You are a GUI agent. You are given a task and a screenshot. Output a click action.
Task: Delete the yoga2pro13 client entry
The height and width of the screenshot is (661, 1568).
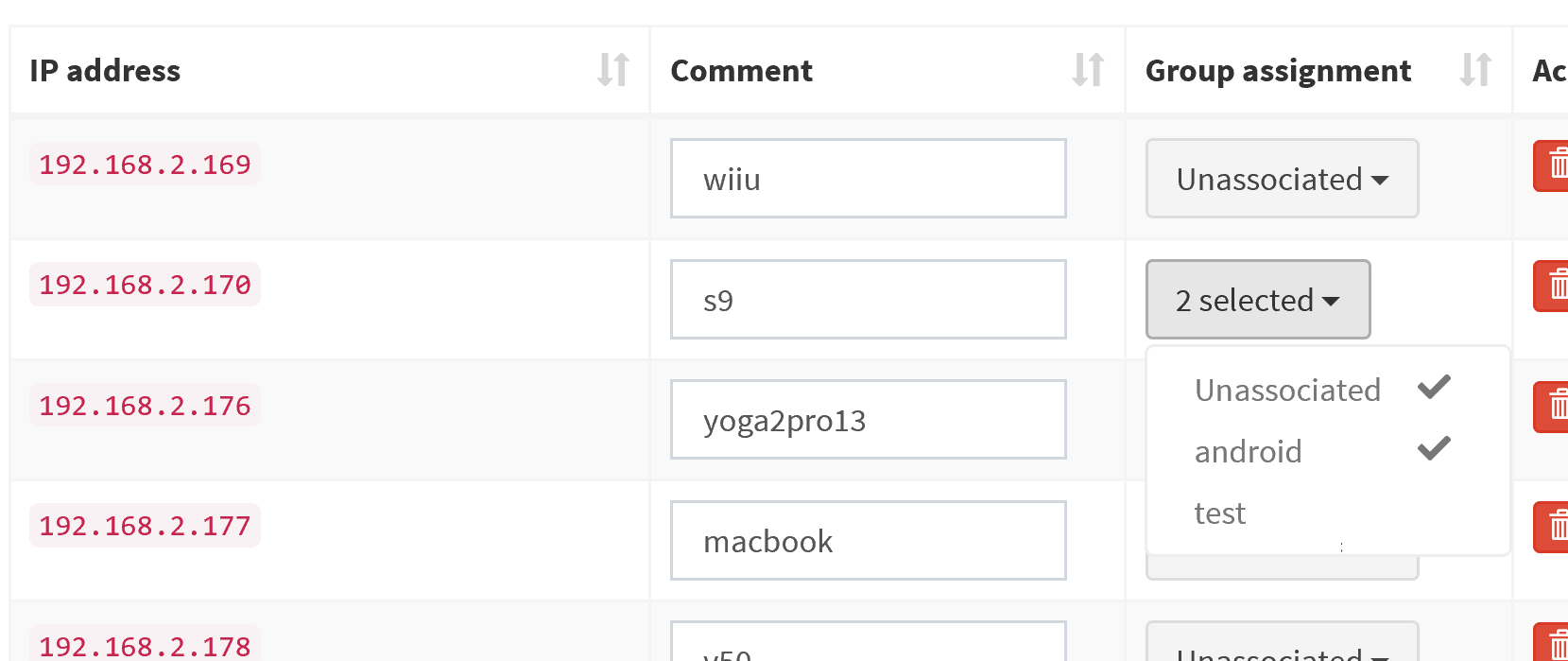[x=1555, y=407]
